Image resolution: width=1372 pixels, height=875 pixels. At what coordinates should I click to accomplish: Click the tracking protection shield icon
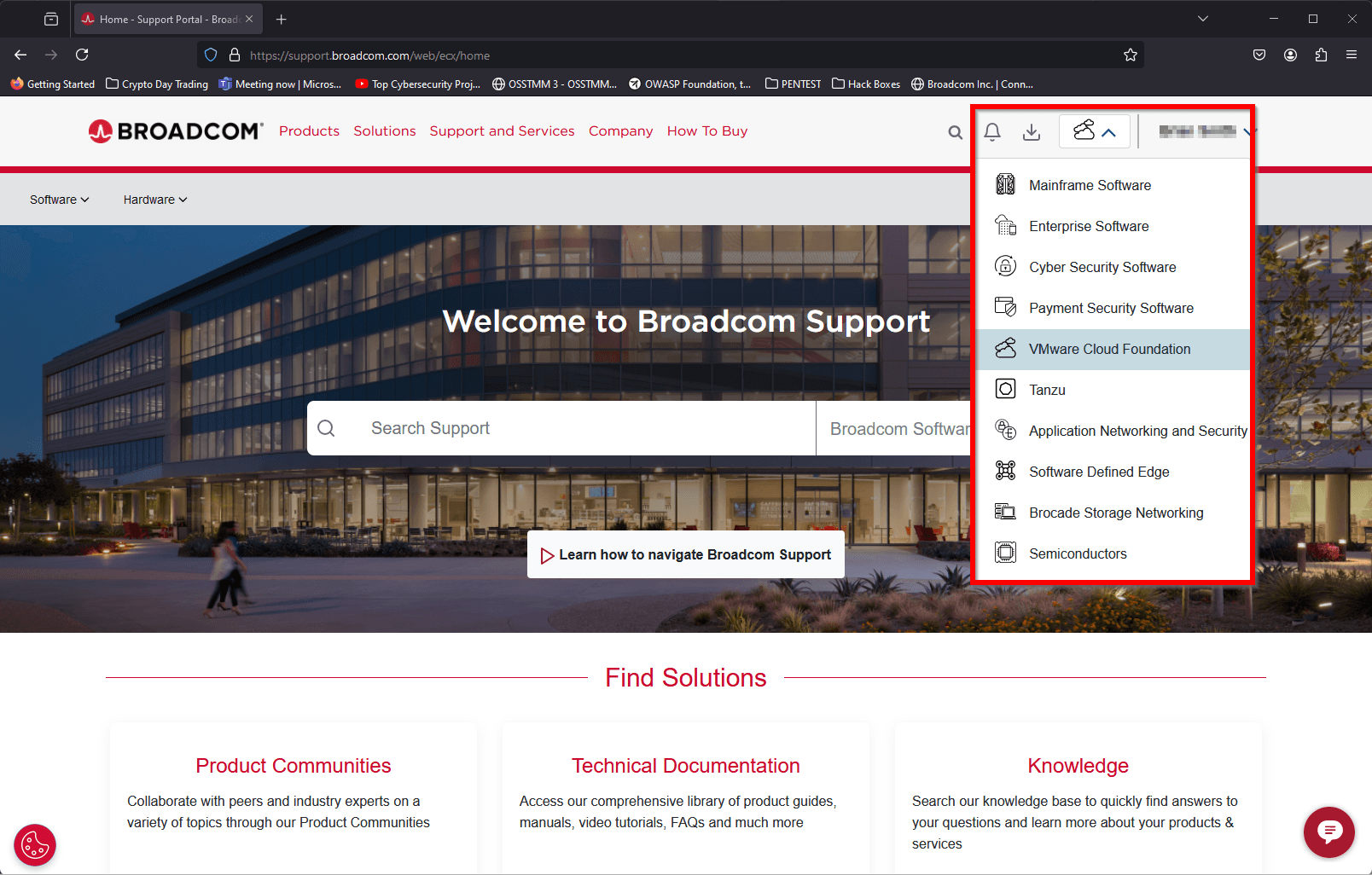[211, 55]
